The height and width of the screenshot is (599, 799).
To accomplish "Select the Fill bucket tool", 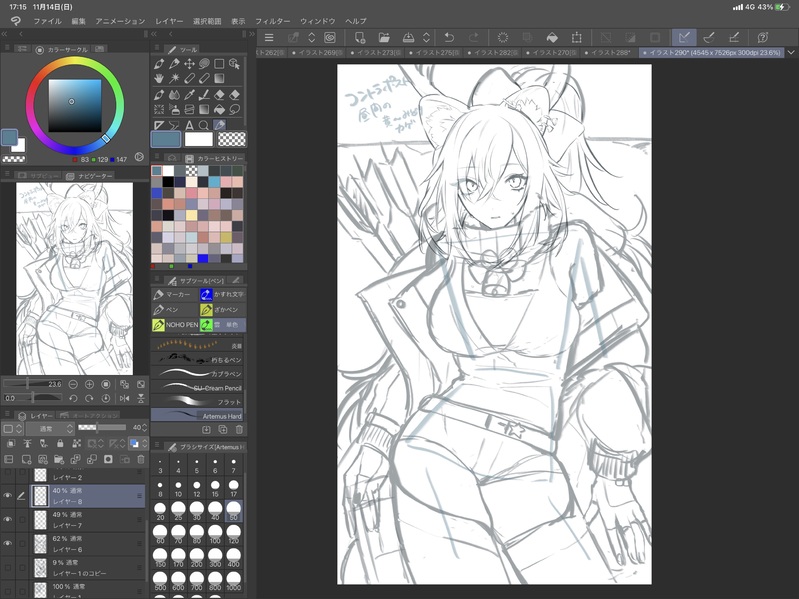I will 219,110.
